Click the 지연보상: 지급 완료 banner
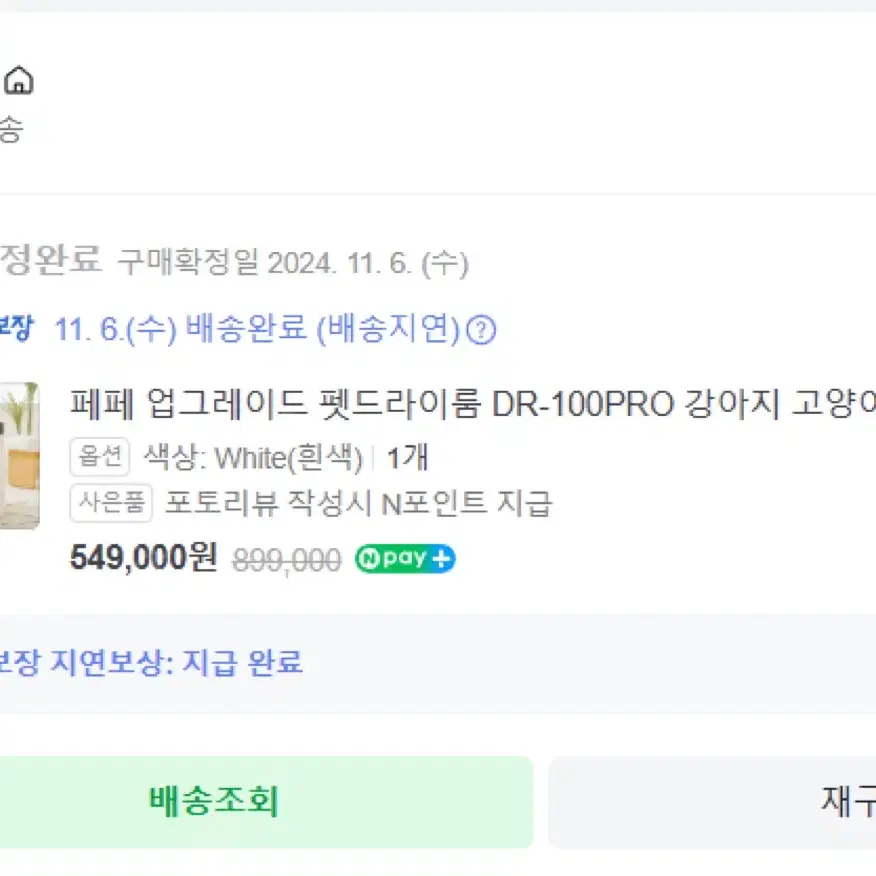The width and height of the screenshot is (876, 876). pos(151,663)
